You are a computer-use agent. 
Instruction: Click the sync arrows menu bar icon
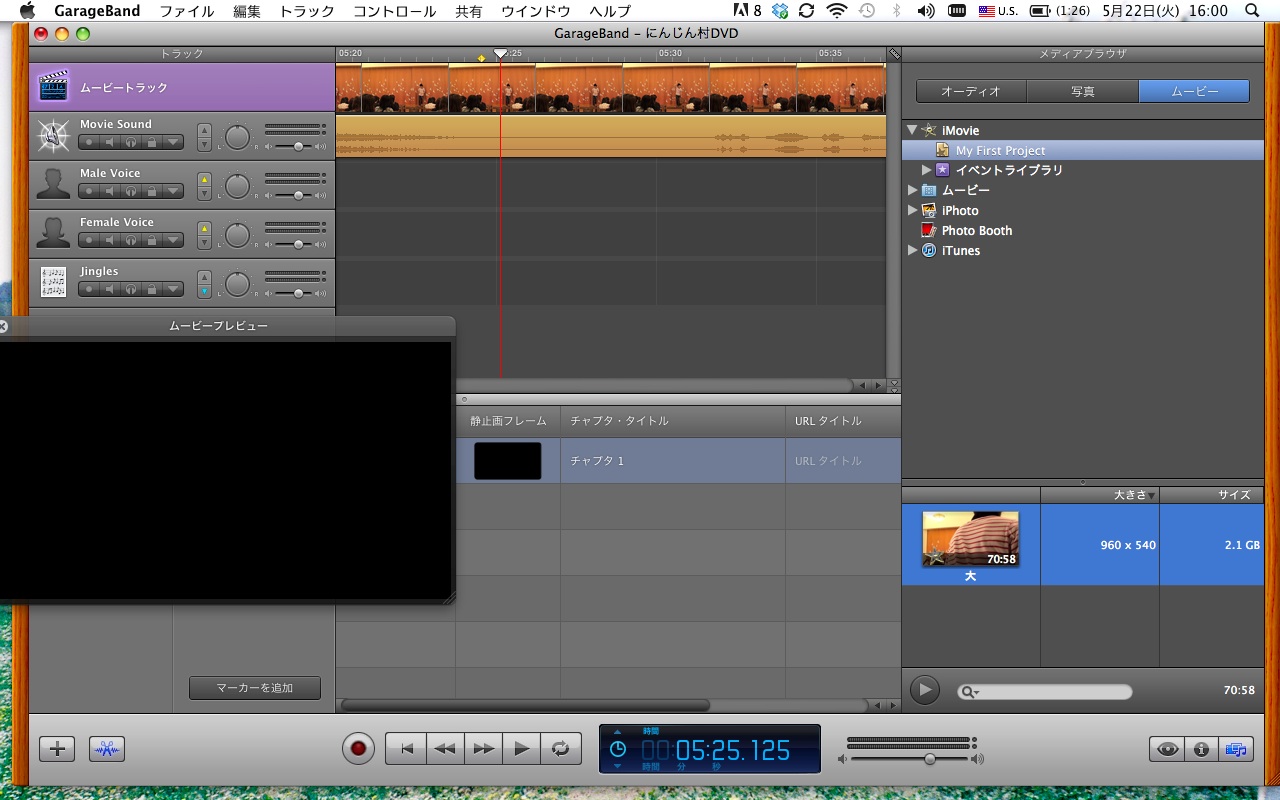pos(807,11)
